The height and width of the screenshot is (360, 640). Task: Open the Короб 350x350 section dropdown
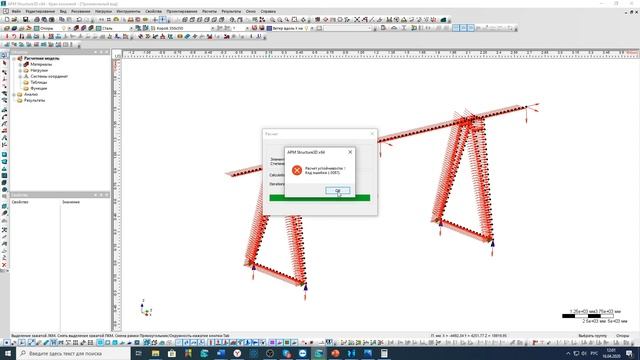click(x=213, y=28)
